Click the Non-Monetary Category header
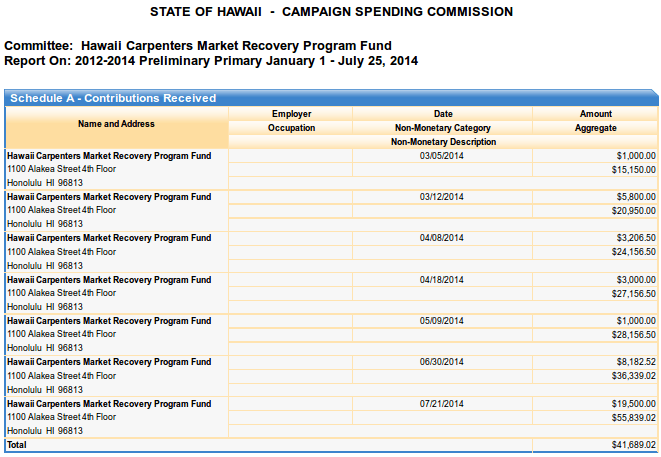This screenshot has width=661, height=457. click(x=443, y=128)
